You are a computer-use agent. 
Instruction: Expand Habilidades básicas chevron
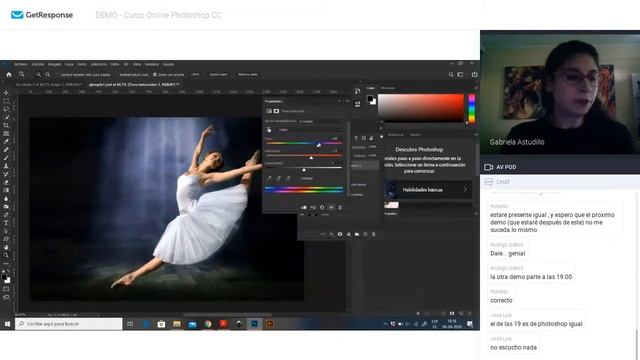pos(465,189)
